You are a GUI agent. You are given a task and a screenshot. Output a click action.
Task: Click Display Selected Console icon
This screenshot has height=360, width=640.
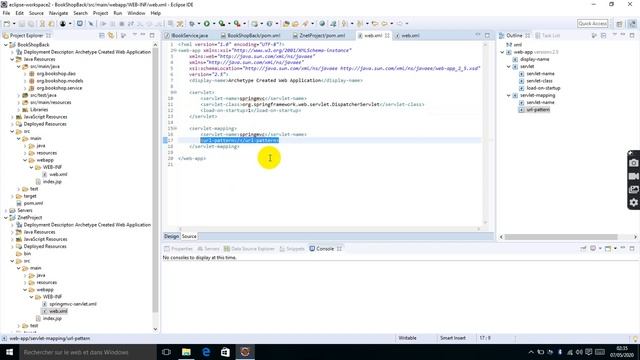coord(593,249)
